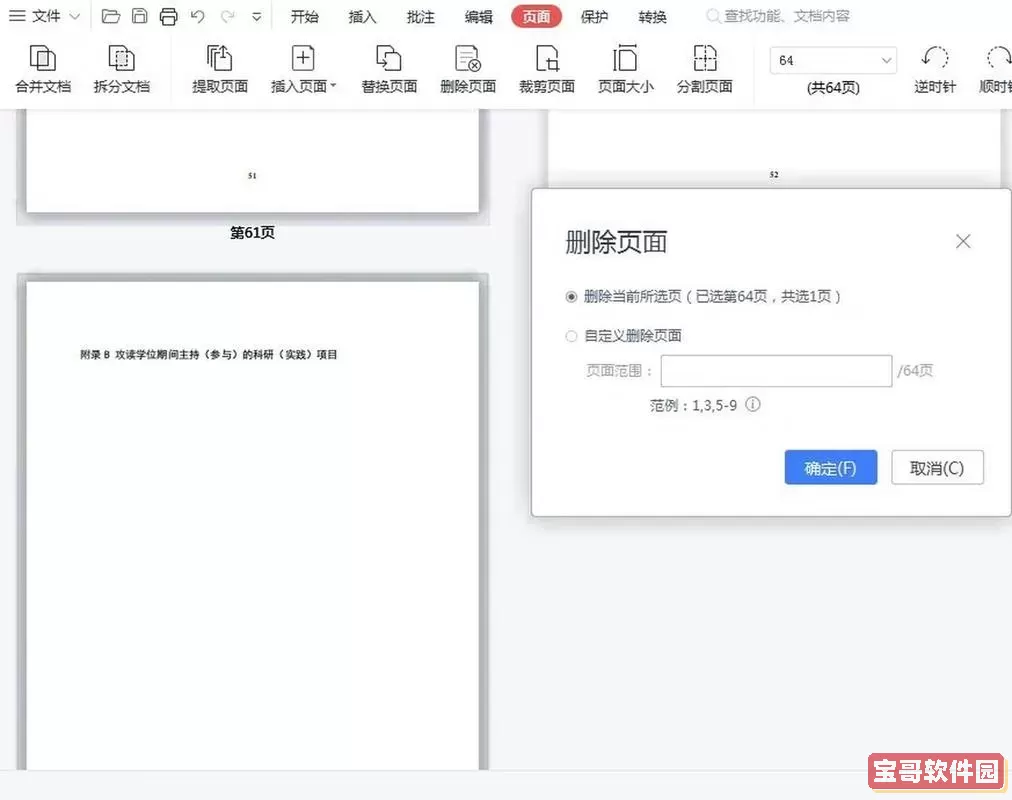
Task: Click the 分割页面 (Split Page) icon
Action: 706,68
